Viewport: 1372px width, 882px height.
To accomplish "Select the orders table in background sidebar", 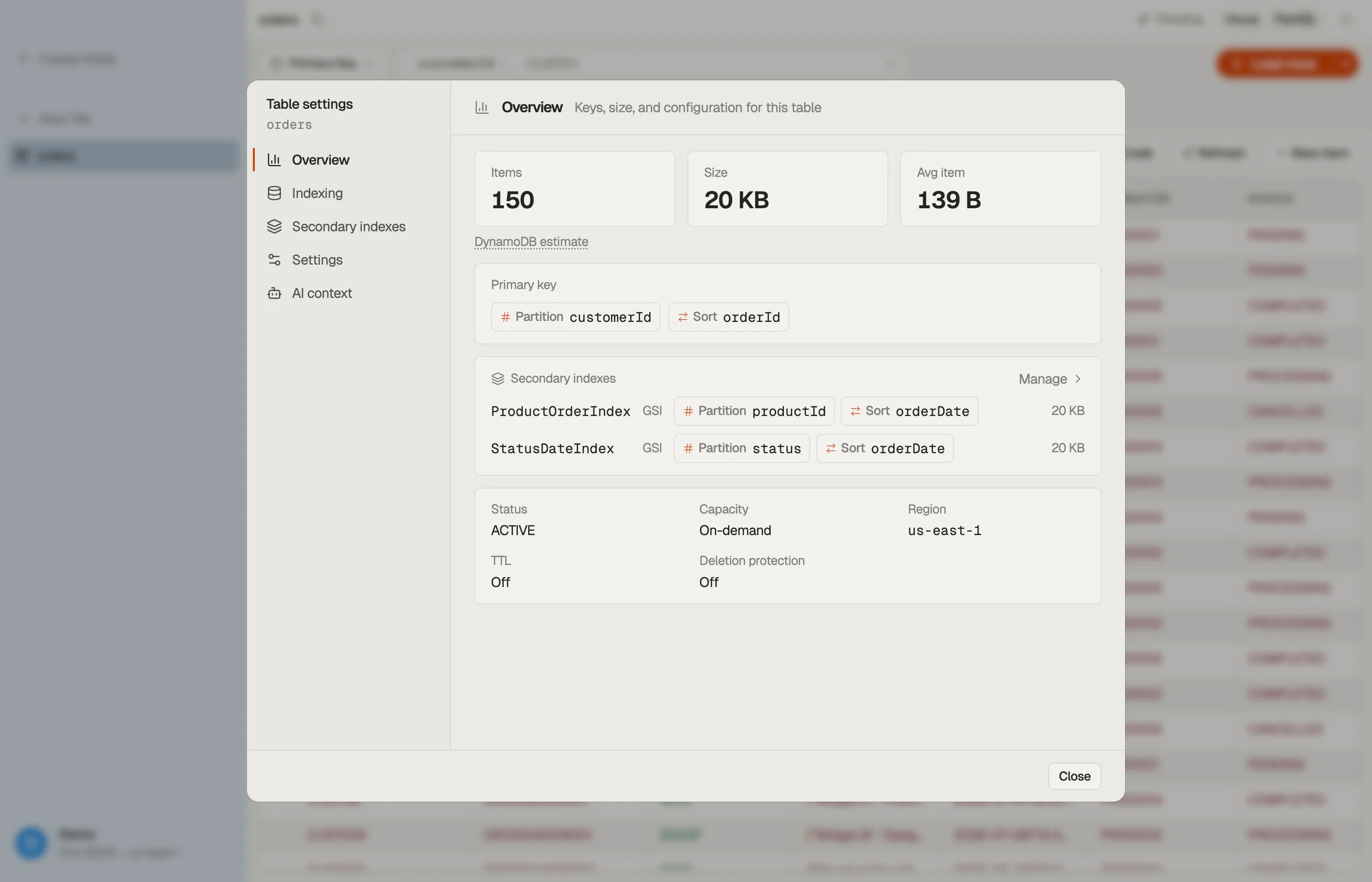I will [124, 156].
